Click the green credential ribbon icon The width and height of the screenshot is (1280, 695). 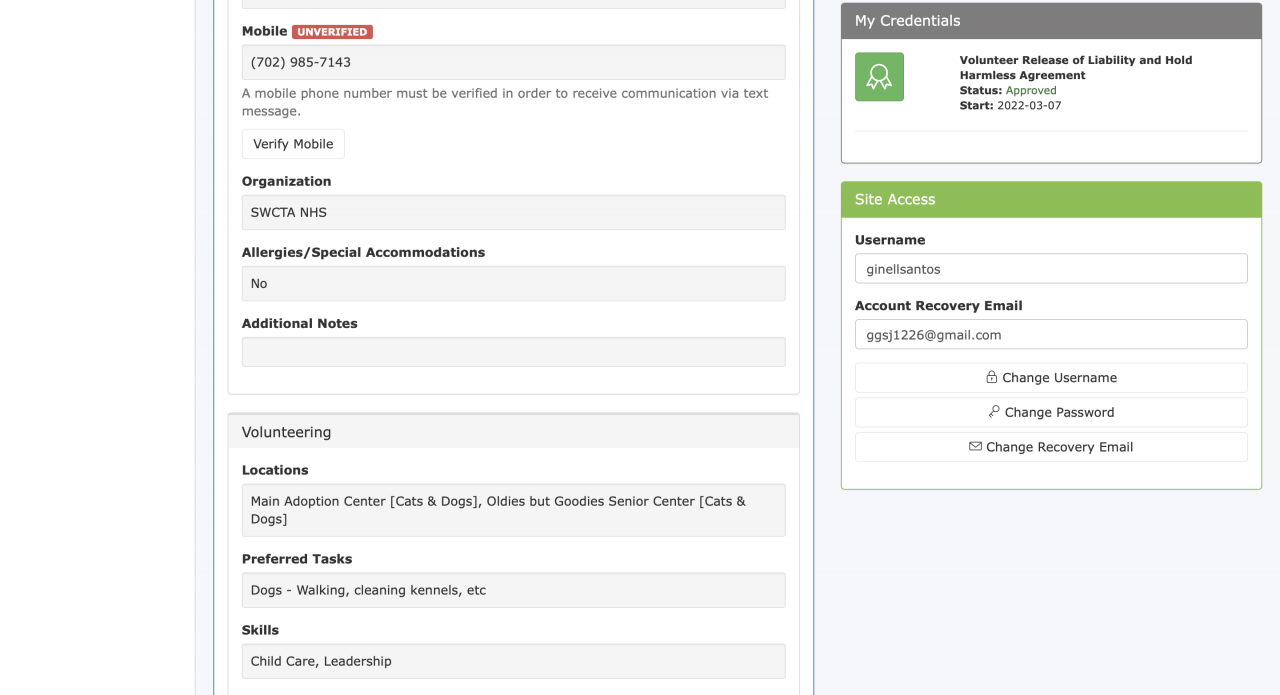pos(879,77)
